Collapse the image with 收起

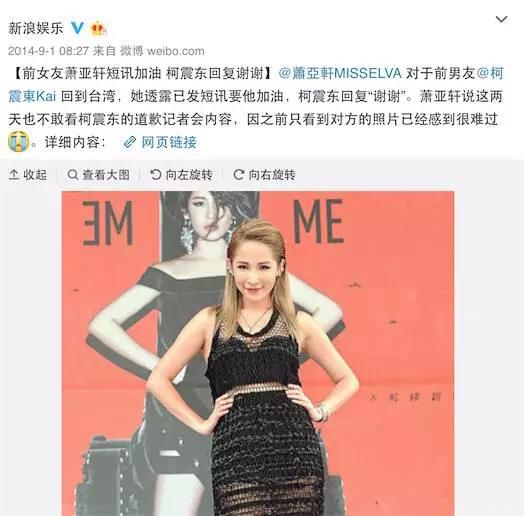[x=27, y=175]
